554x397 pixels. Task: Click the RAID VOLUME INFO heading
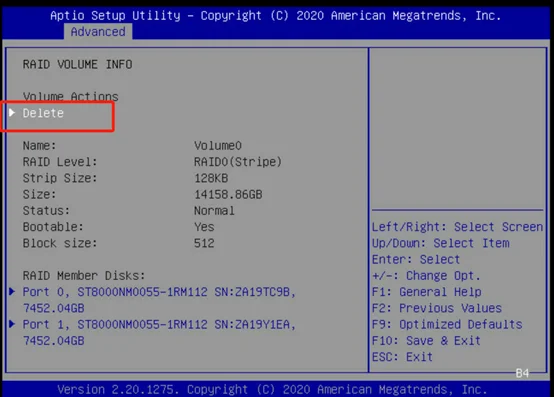(77, 64)
